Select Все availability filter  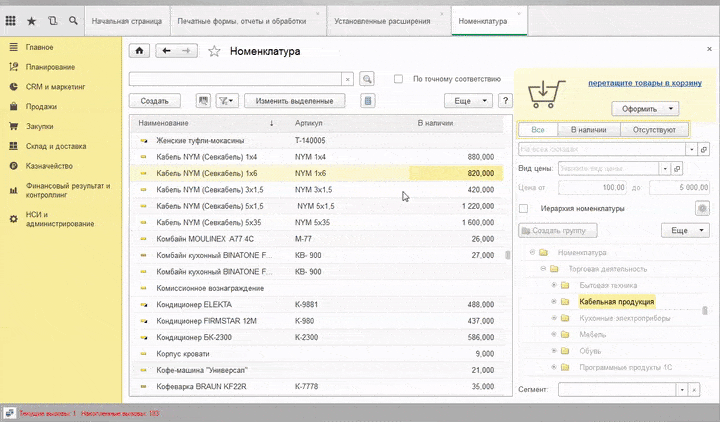coord(538,129)
